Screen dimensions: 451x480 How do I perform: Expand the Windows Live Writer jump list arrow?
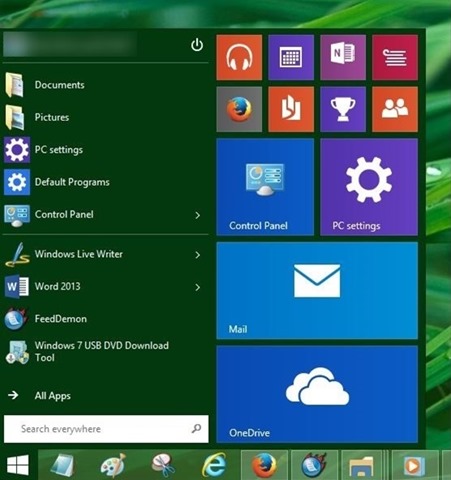pyautogui.click(x=198, y=255)
